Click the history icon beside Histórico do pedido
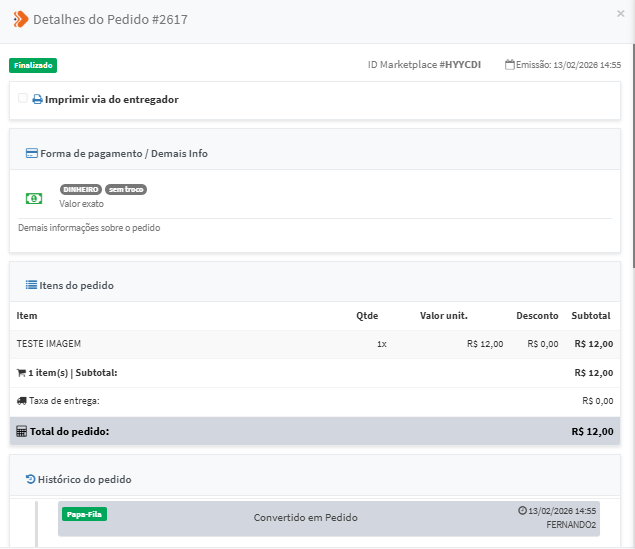Image resolution: width=635 pixels, height=549 pixels. pyautogui.click(x=31, y=479)
